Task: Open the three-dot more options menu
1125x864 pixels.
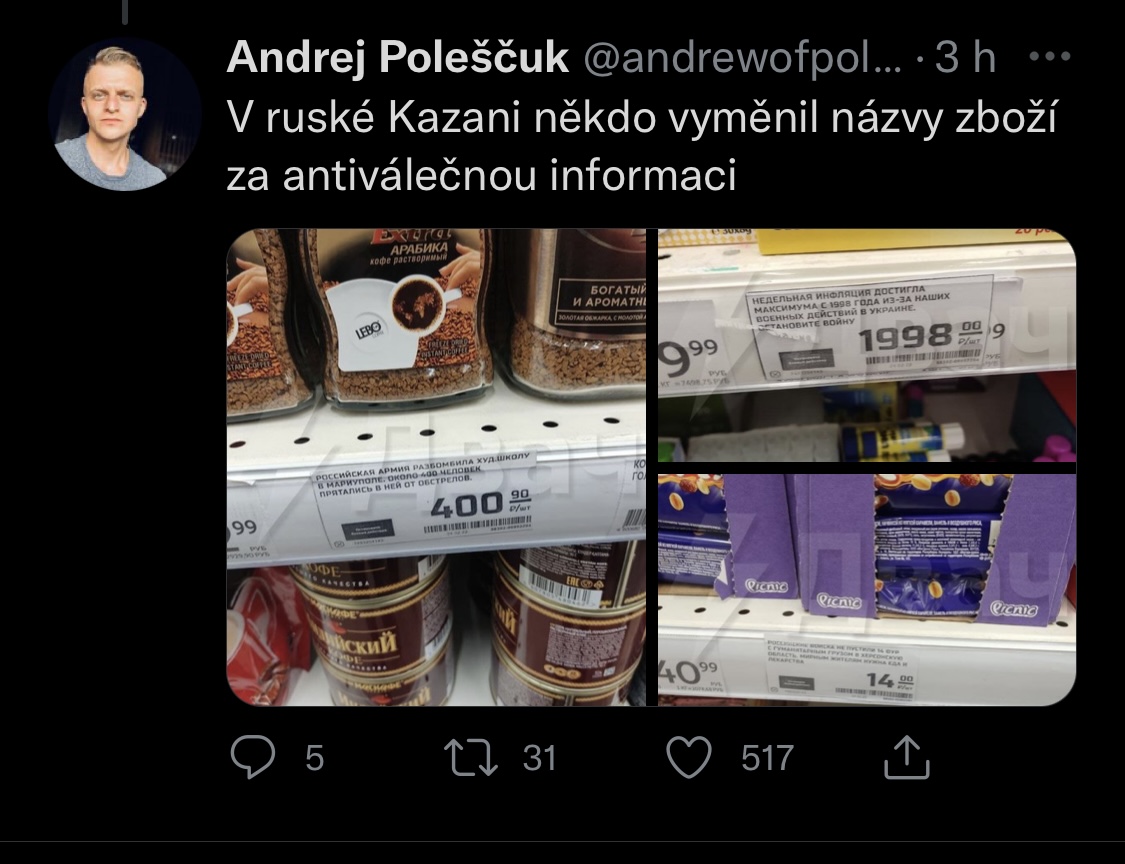Action: click(x=1050, y=56)
